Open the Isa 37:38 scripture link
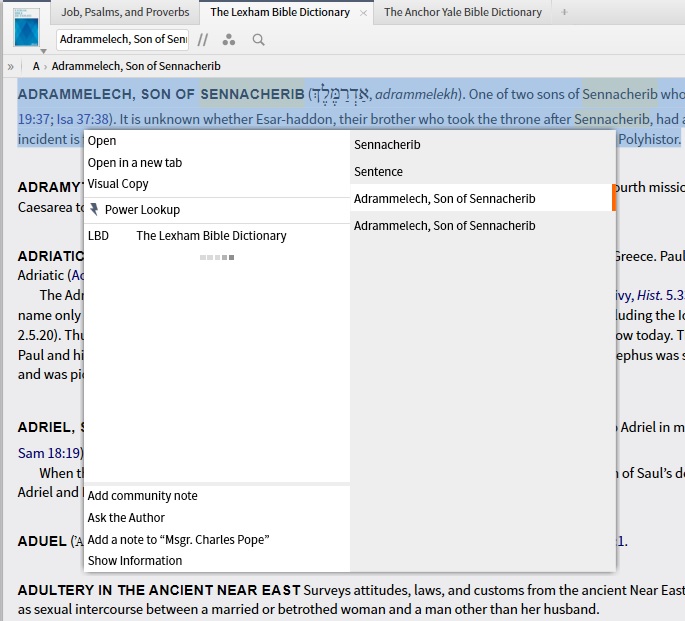 (83, 119)
